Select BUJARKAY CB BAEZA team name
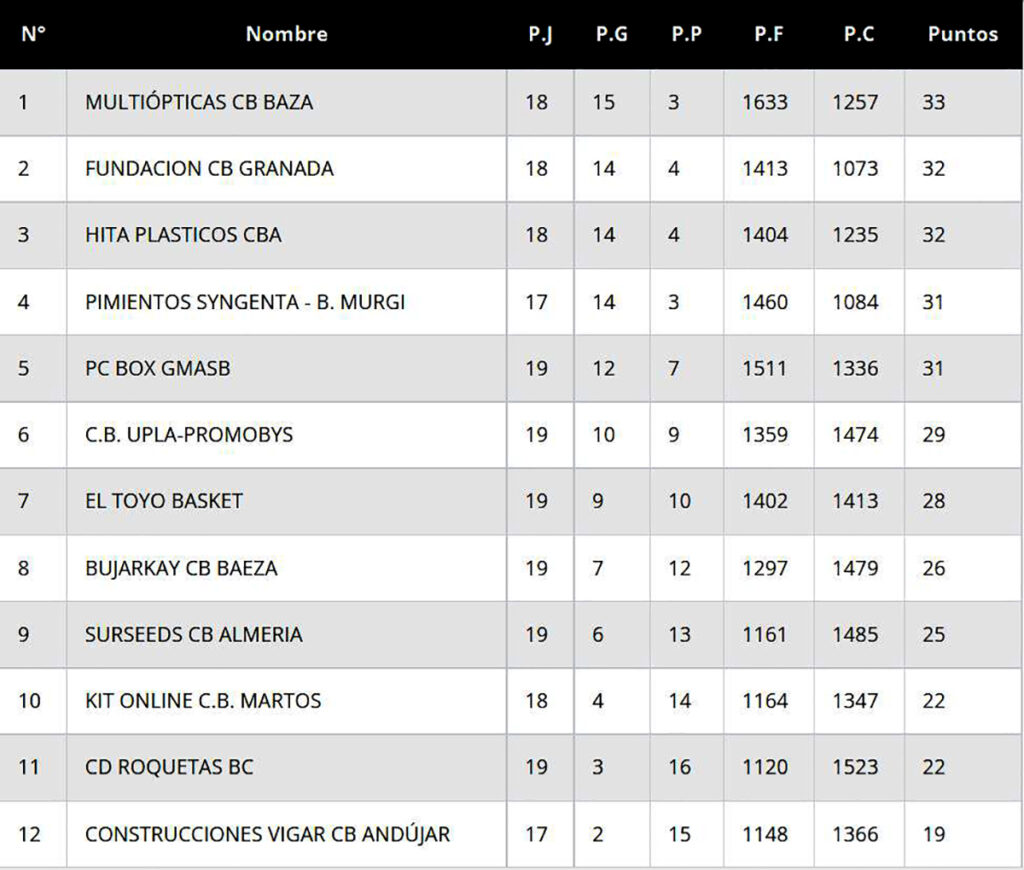1024x870 pixels. [x=181, y=568]
